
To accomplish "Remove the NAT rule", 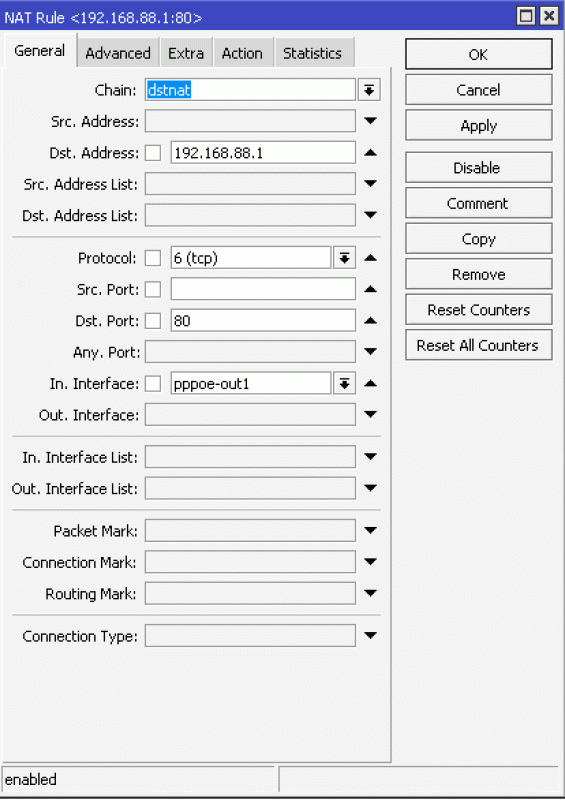I will pos(478,274).
